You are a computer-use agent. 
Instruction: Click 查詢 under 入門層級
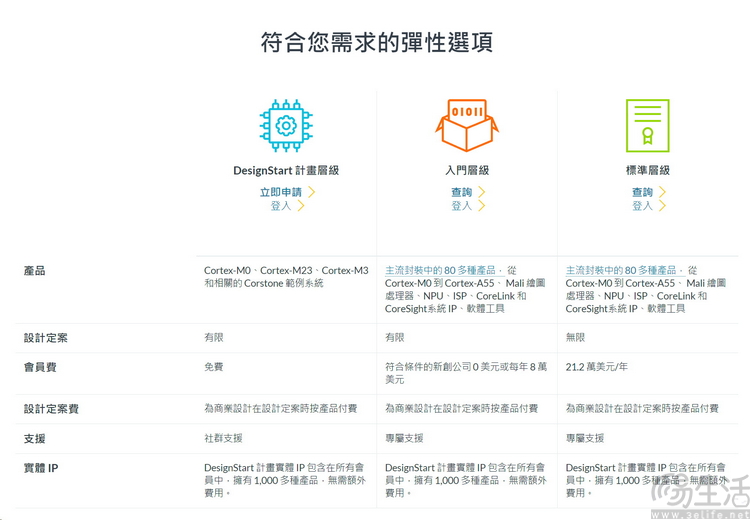(x=462, y=192)
